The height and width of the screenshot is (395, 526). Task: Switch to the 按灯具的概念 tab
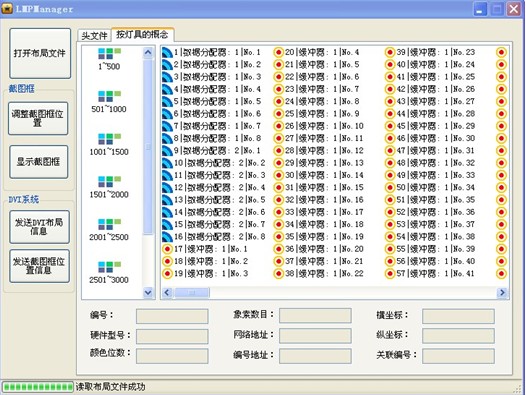142,34
